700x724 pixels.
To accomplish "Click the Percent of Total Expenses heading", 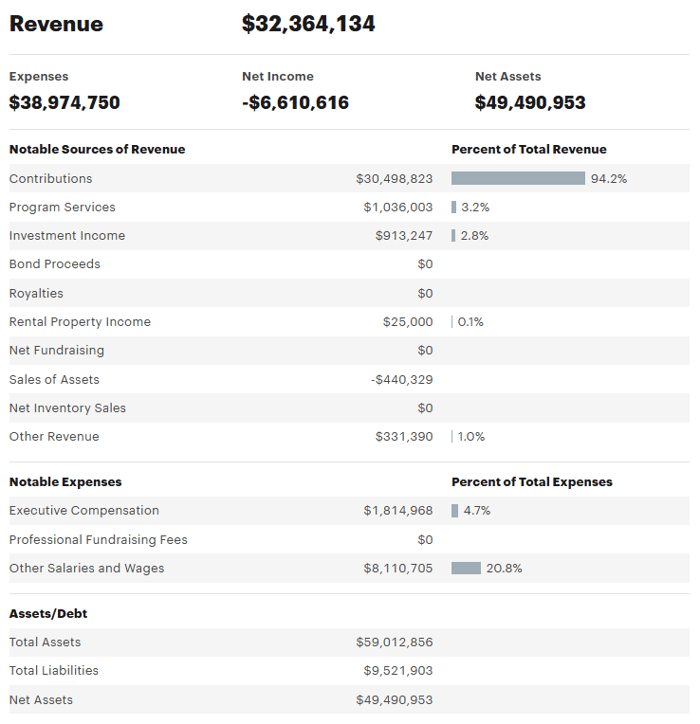I will pyautogui.click(x=532, y=482).
